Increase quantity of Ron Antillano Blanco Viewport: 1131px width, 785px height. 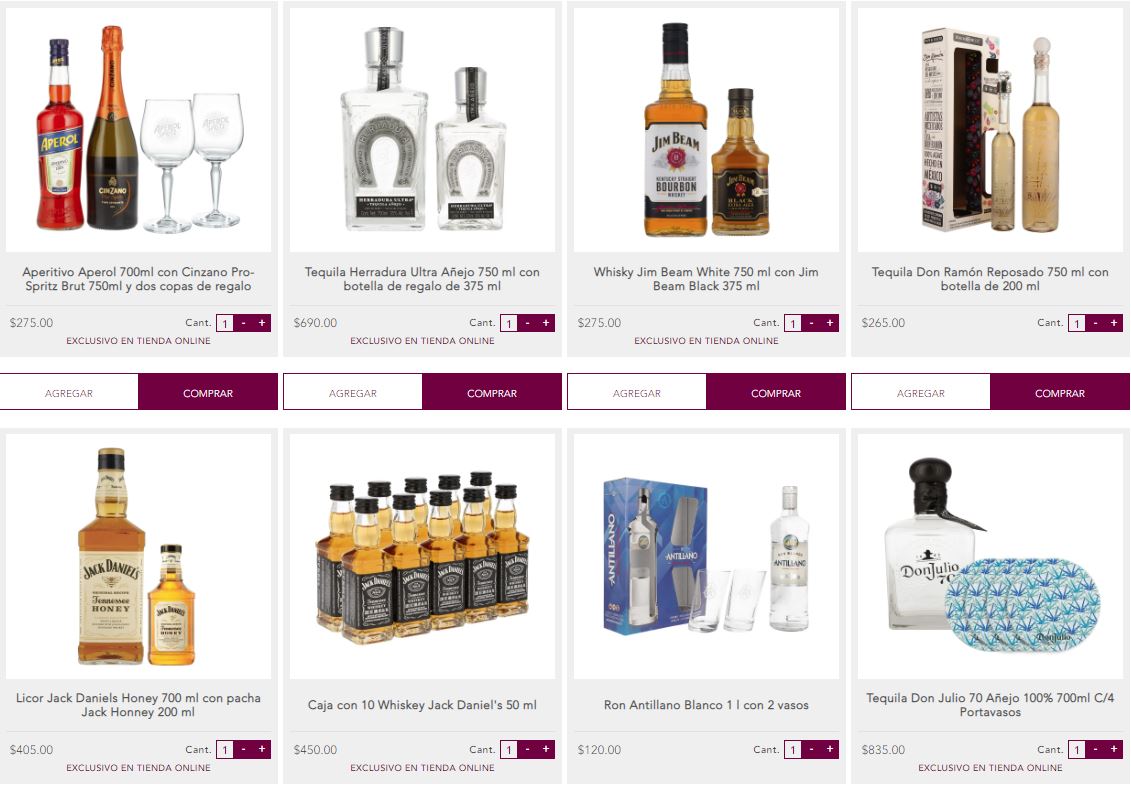(x=829, y=749)
